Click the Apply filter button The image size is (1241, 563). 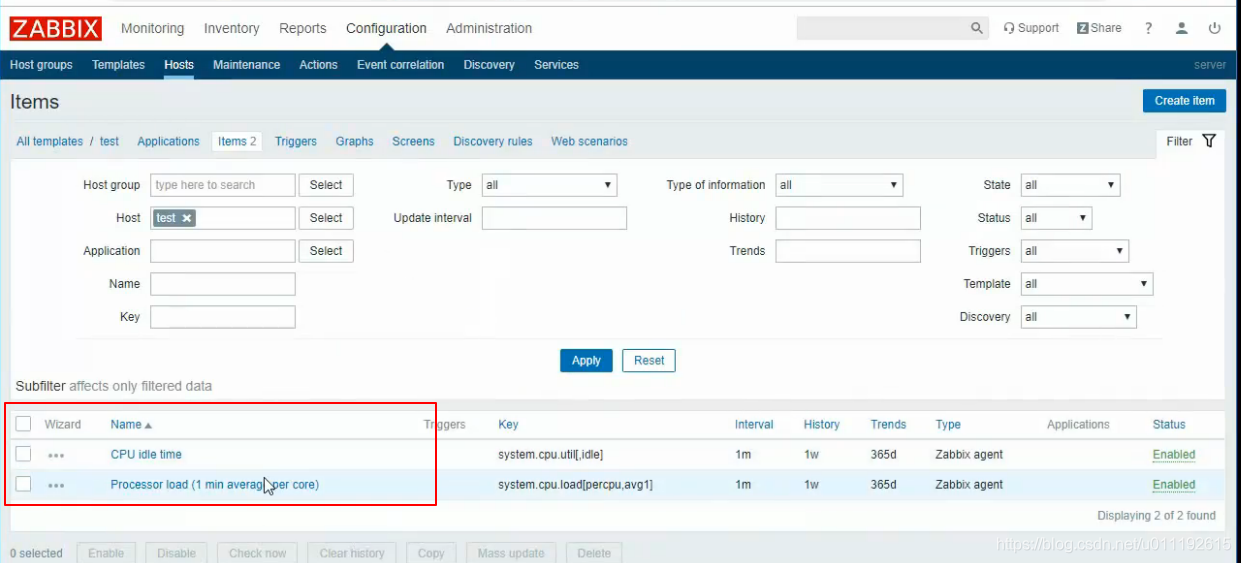click(x=586, y=360)
